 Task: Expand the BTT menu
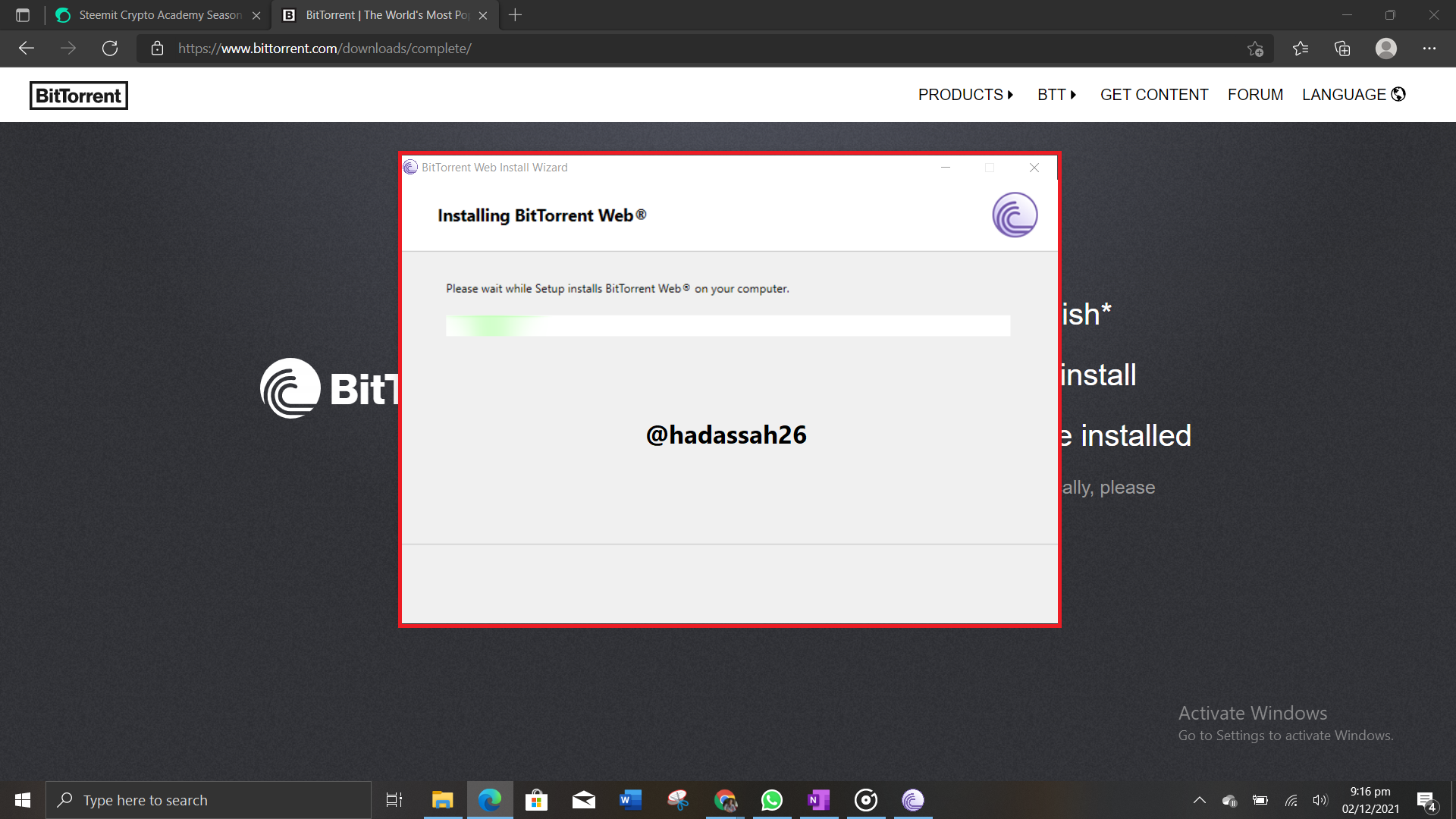(x=1056, y=95)
